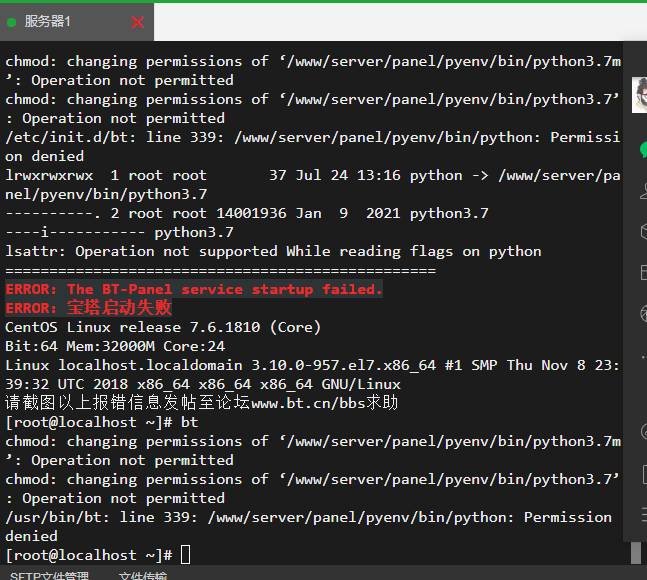
Task: Click the green connection status dot
Action: pos(11,22)
